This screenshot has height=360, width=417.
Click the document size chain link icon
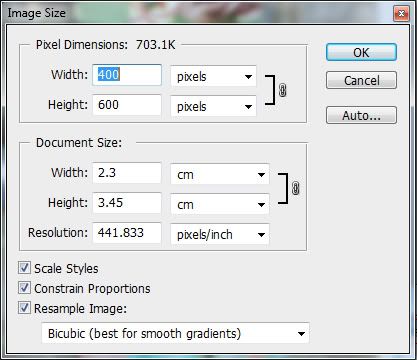[x=295, y=188]
